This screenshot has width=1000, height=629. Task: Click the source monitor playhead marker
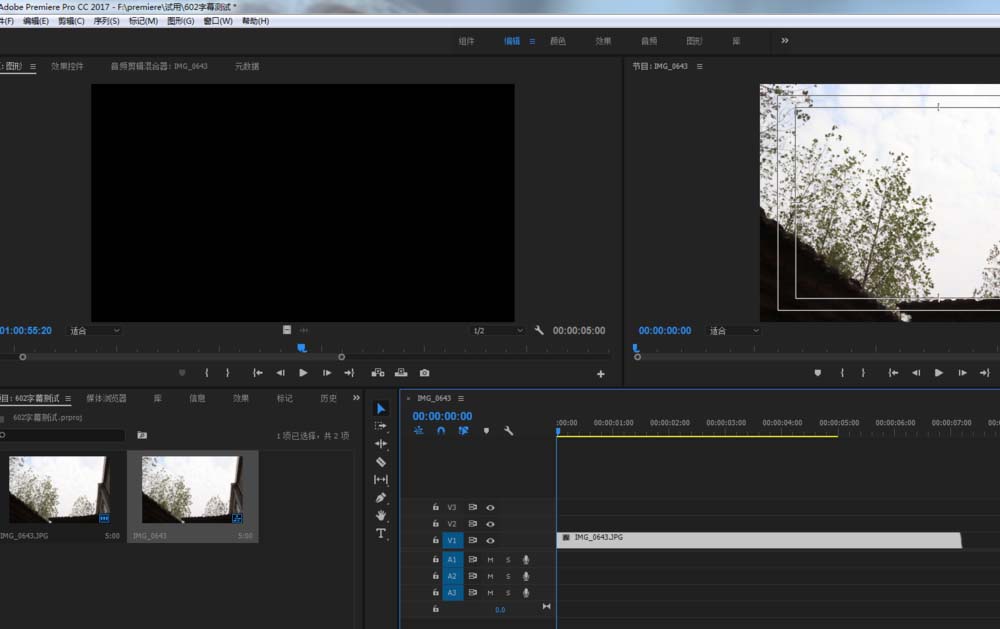point(302,348)
